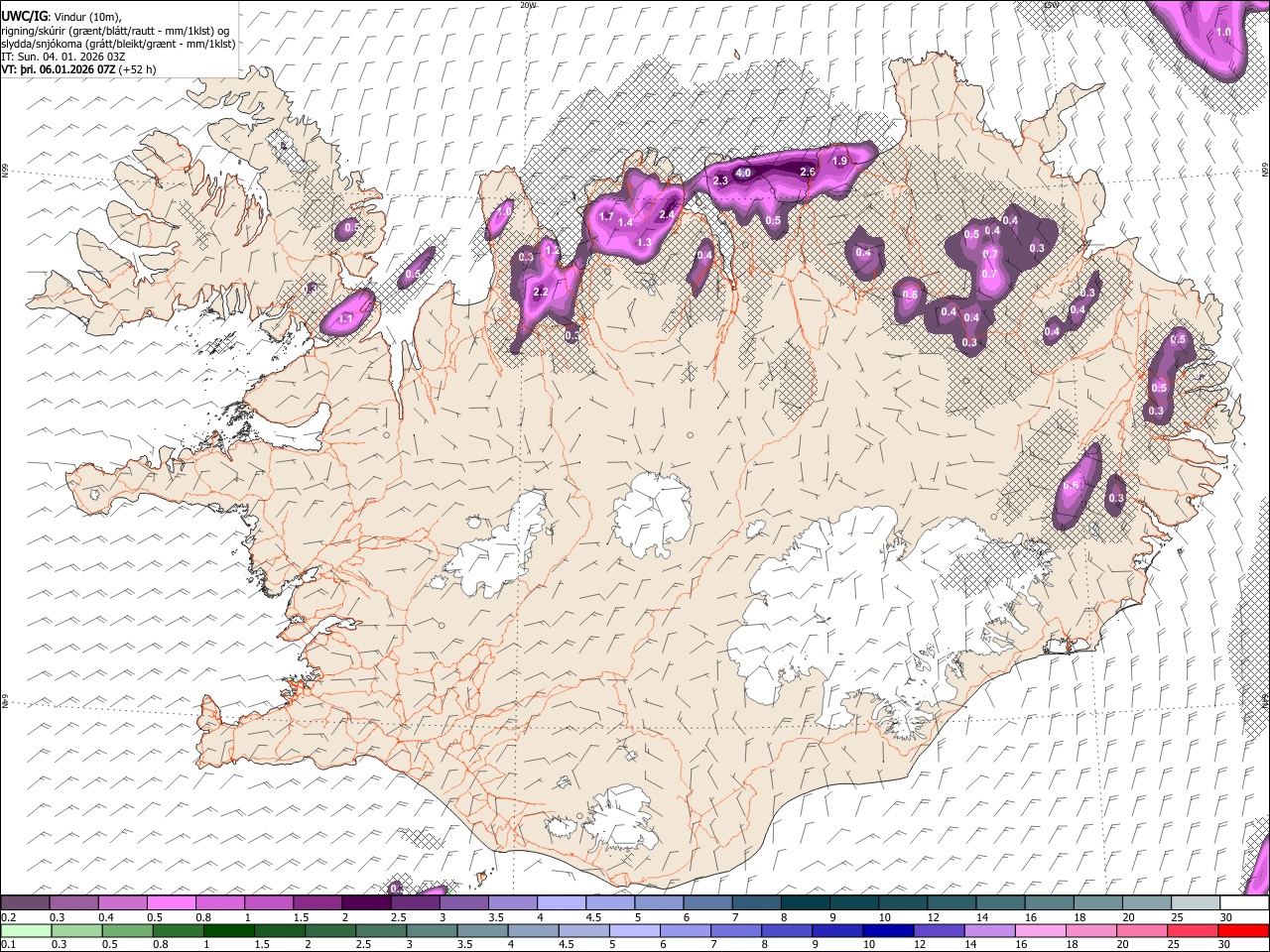Click the lower legend swatch between 4 and 4.5
Image resolution: width=1270 pixels, height=952 pixels.
click(x=533, y=930)
